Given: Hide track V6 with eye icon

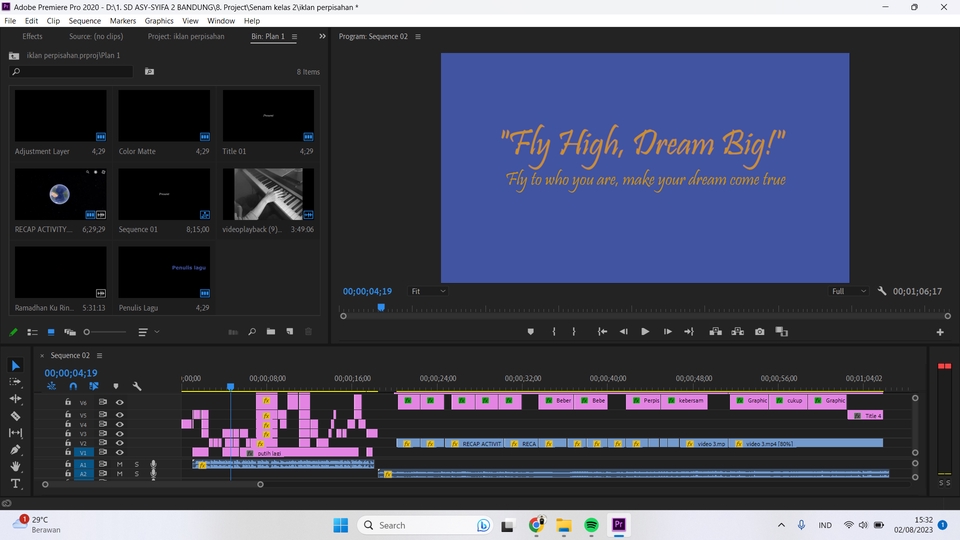Looking at the screenshot, I should (x=119, y=402).
